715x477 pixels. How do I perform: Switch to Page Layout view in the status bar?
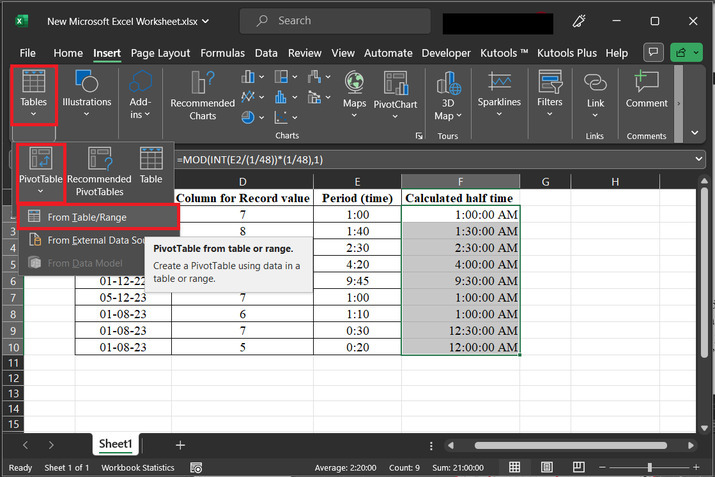(548, 467)
